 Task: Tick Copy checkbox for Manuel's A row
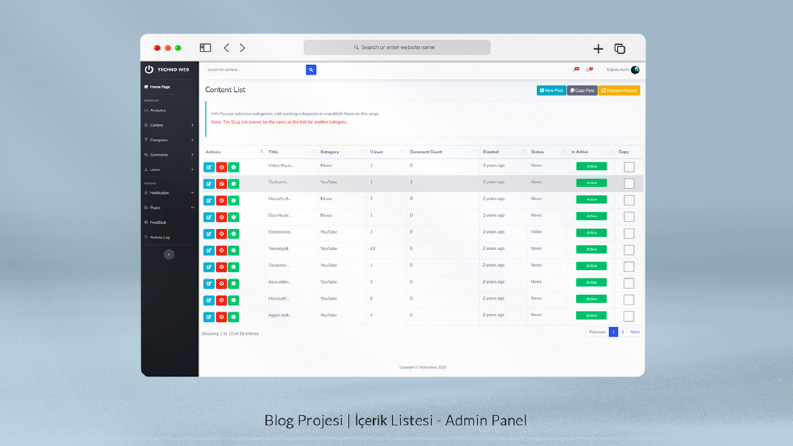[629, 200]
